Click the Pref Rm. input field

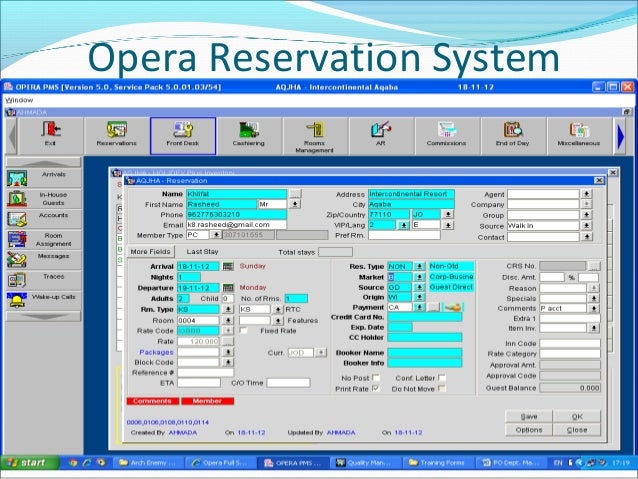[x=404, y=235]
